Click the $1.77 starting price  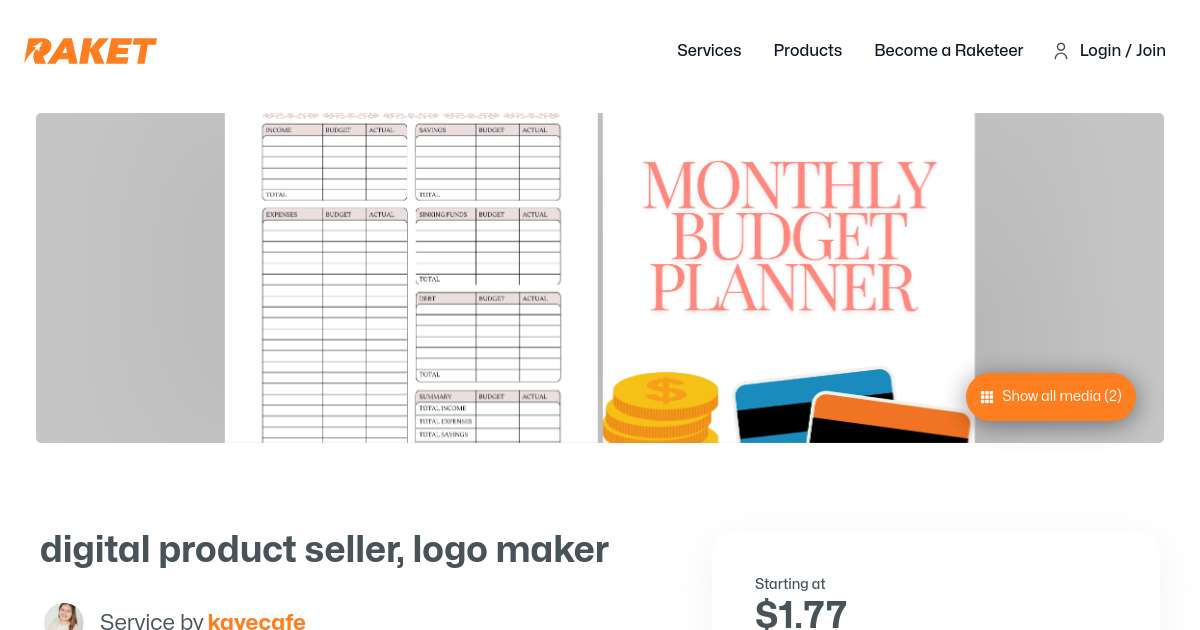coord(800,615)
